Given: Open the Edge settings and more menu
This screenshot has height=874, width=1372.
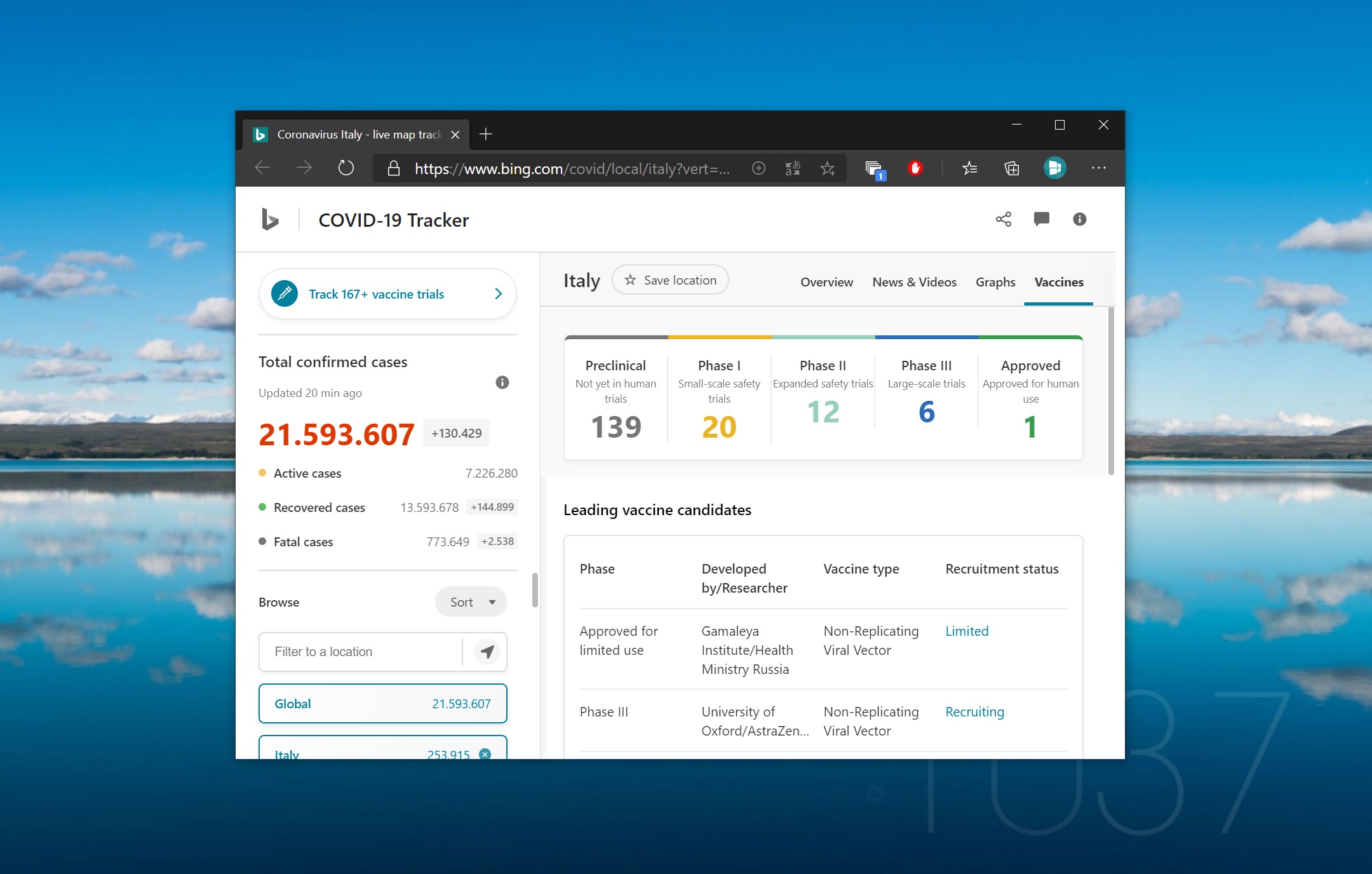Looking at the screenshot, I should 1099,168.
